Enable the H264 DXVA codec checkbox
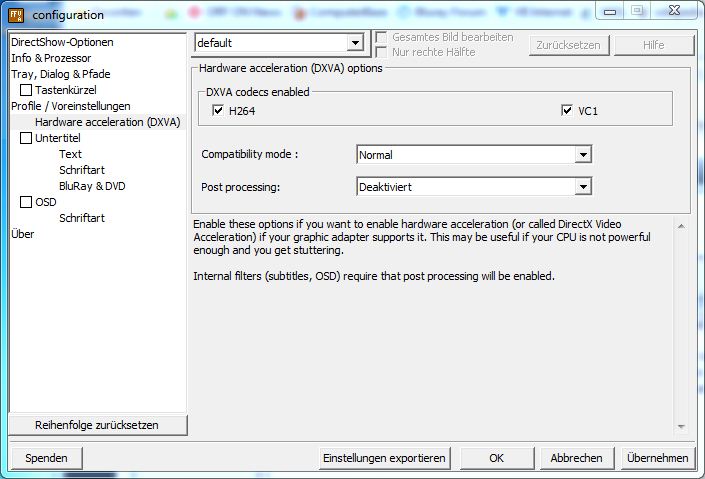705x479 pixels. (x=219, y=111)
